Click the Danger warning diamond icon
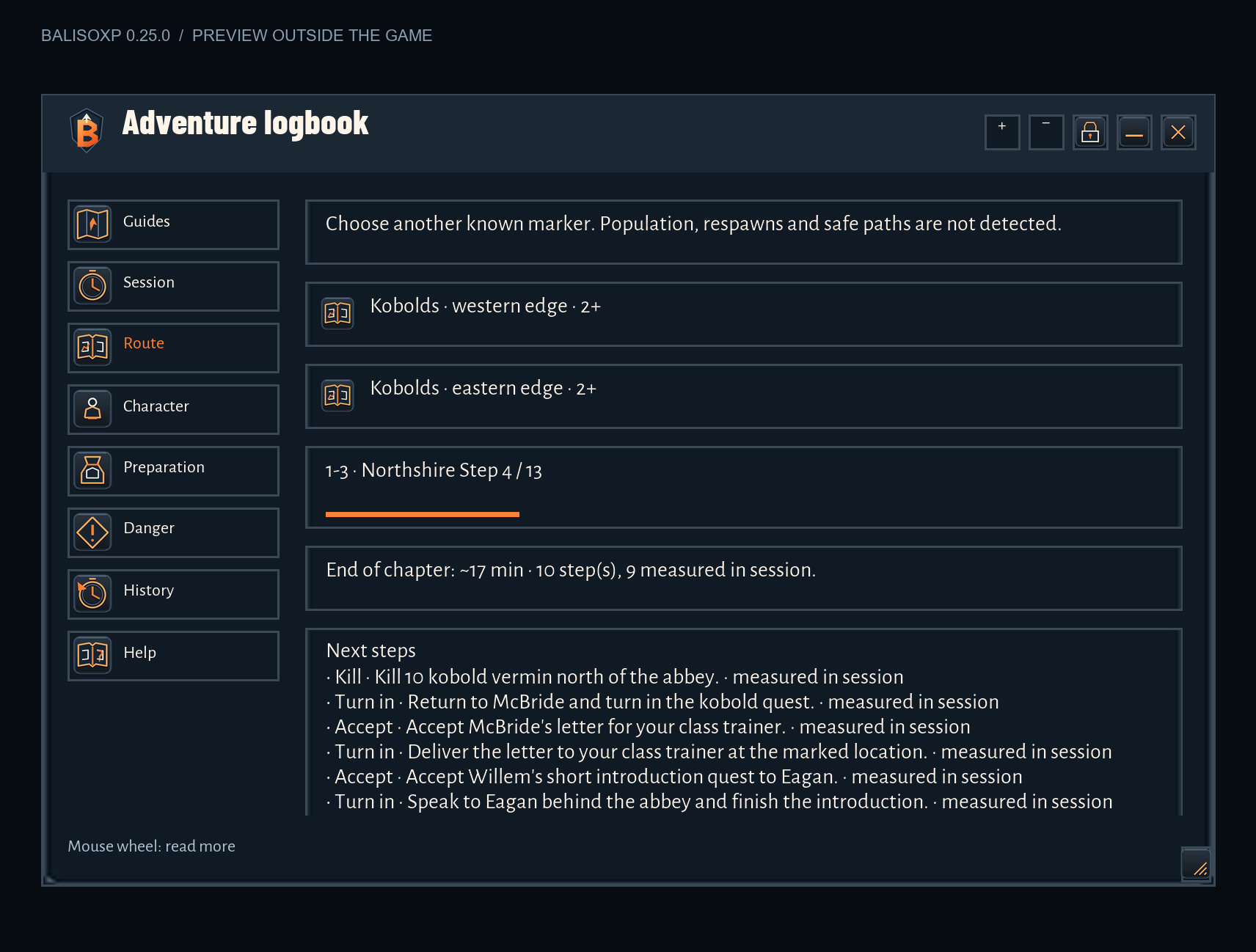 (x=92, y=532)
